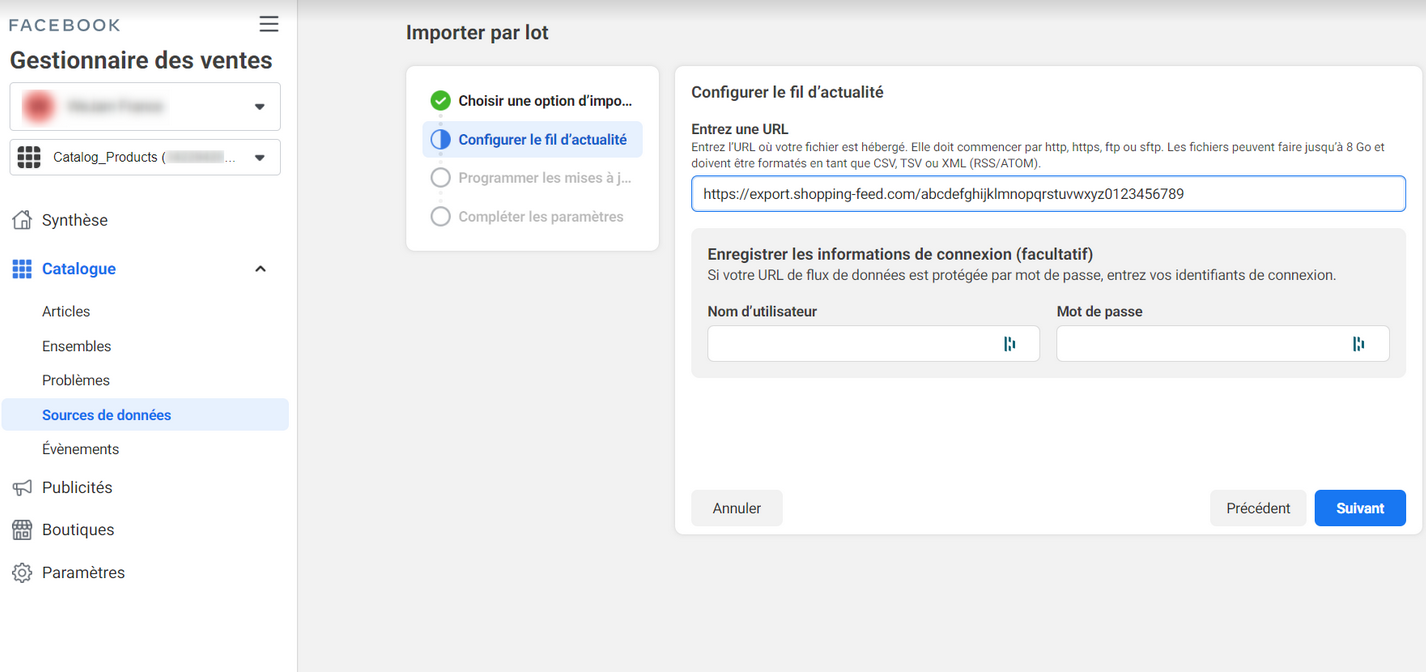Click the Catalogue grid icon
Image resolution: width=1426 pixels, height=672 pixels.
[x=22, y=269]
